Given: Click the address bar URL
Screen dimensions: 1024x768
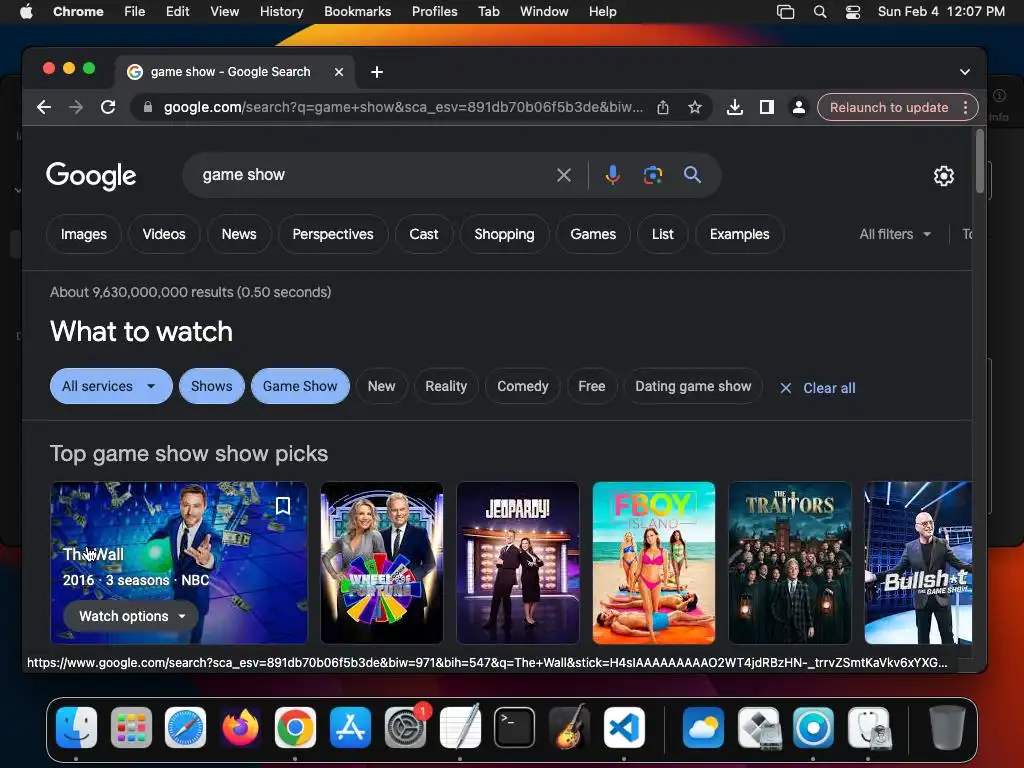Looking at the screenshot, I should click(x=403, y=107).
